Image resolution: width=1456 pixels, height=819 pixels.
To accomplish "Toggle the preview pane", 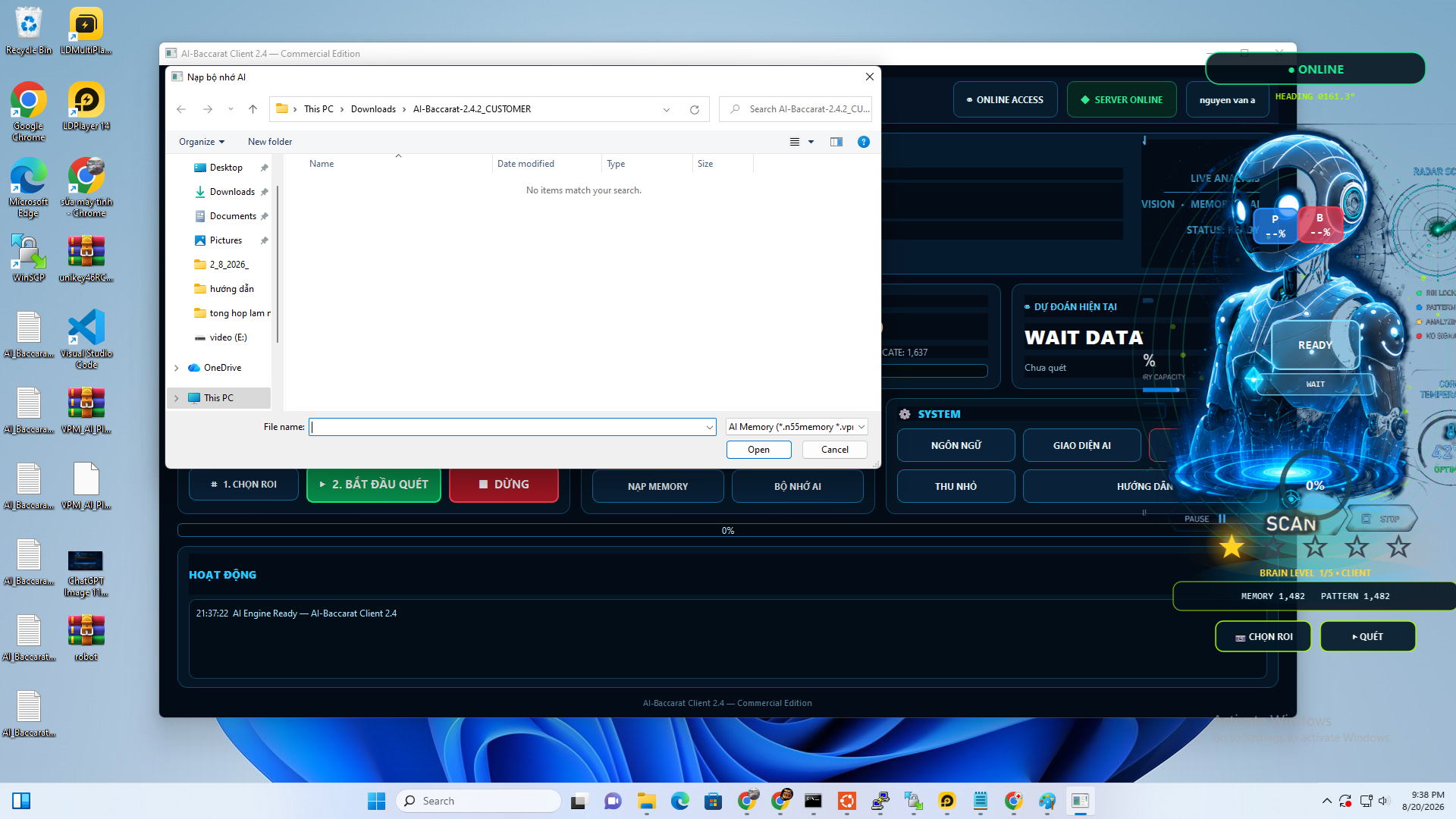I will [836, 142].
